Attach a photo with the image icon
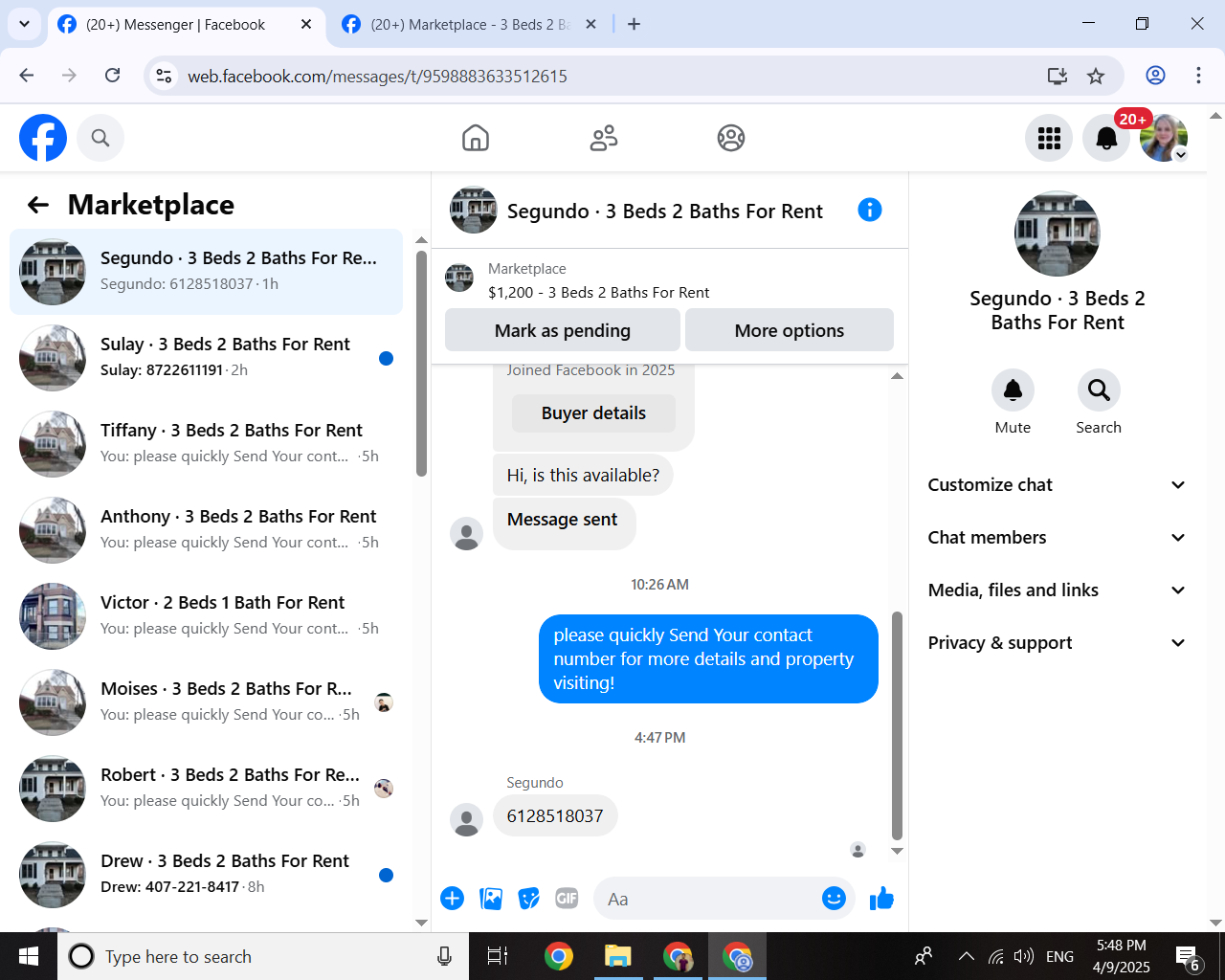 (x=491, y=899)
